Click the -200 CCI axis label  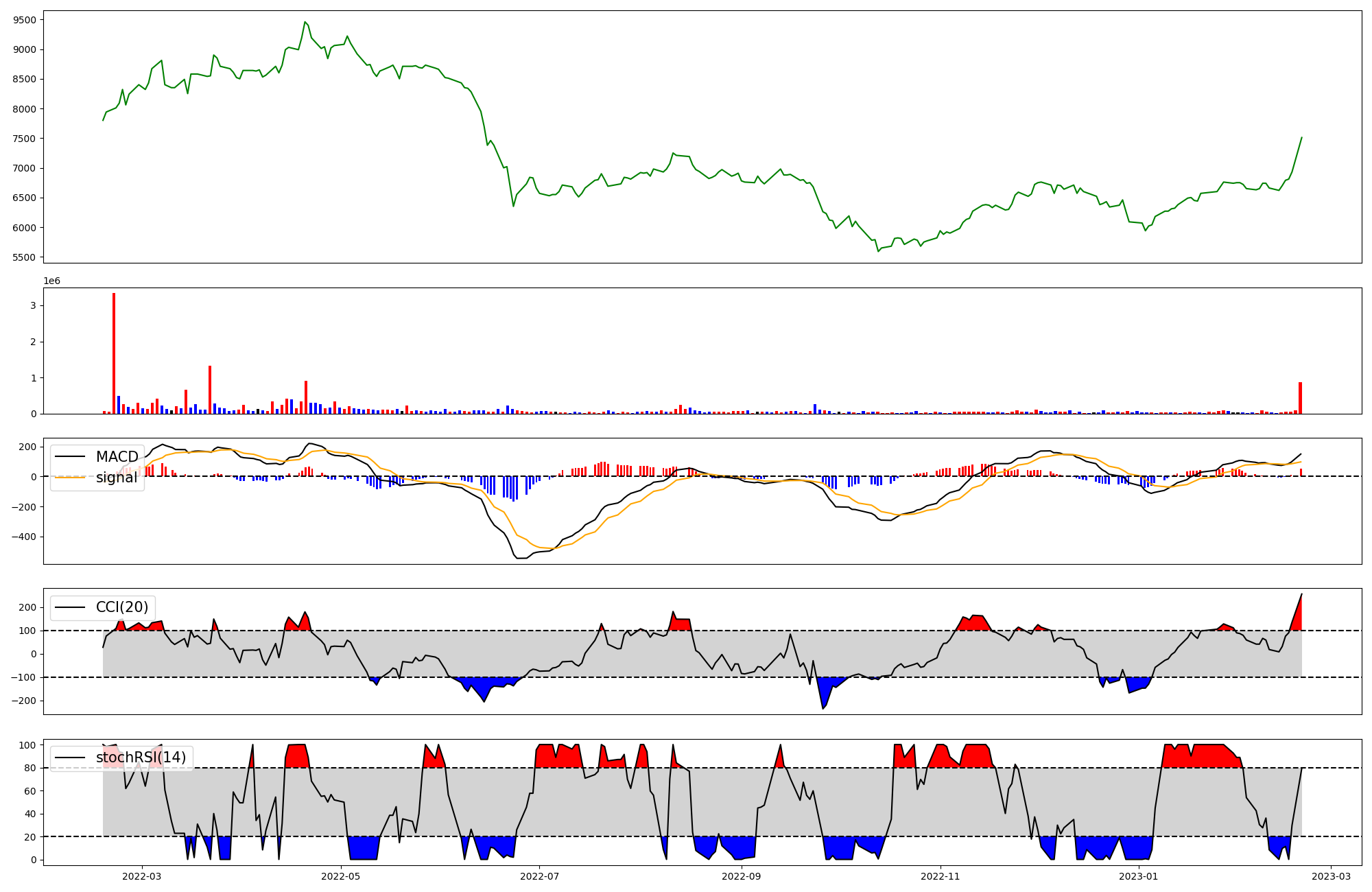(23, 701)
